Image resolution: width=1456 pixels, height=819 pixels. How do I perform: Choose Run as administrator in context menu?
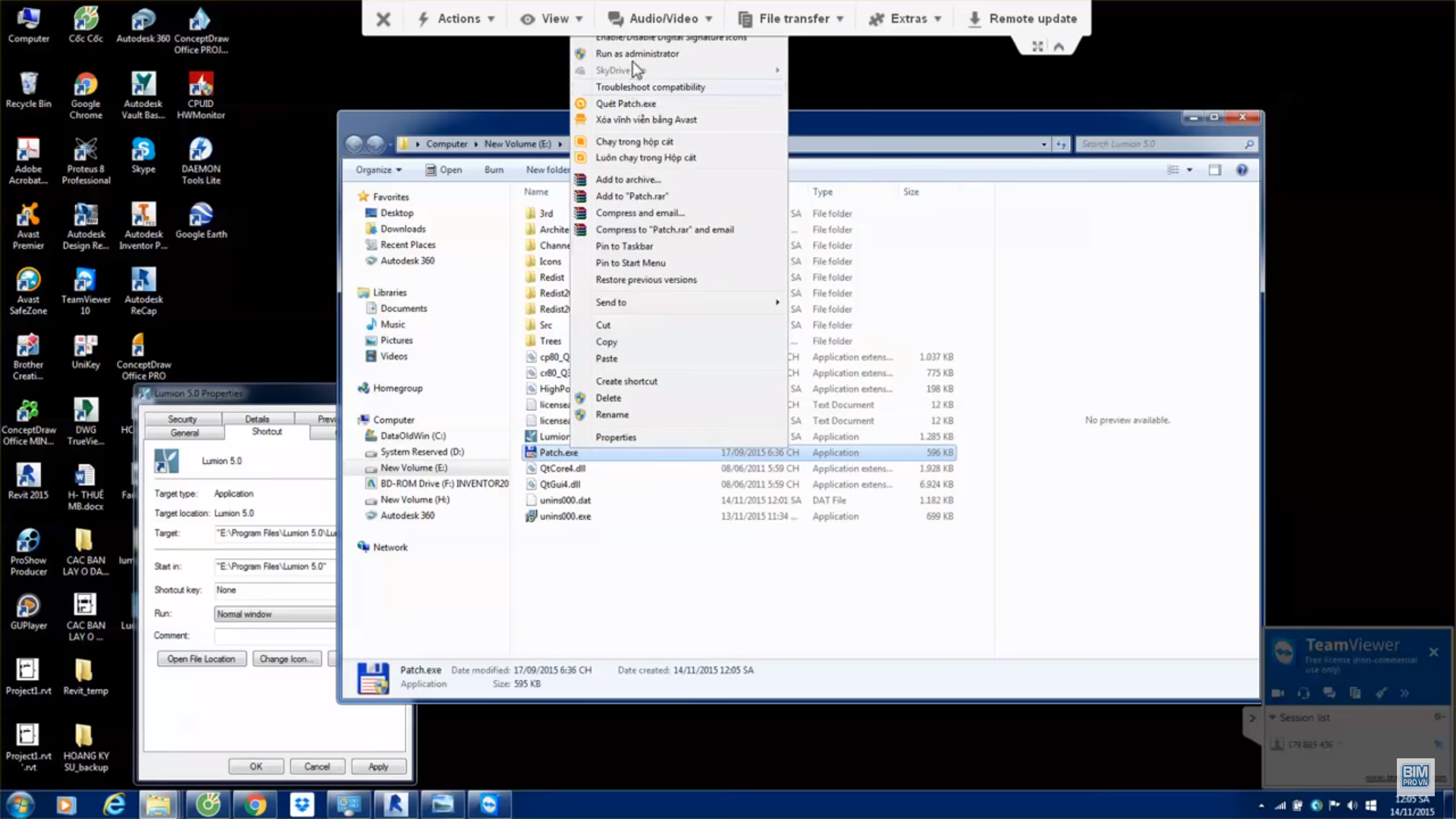tap(637, 54)
